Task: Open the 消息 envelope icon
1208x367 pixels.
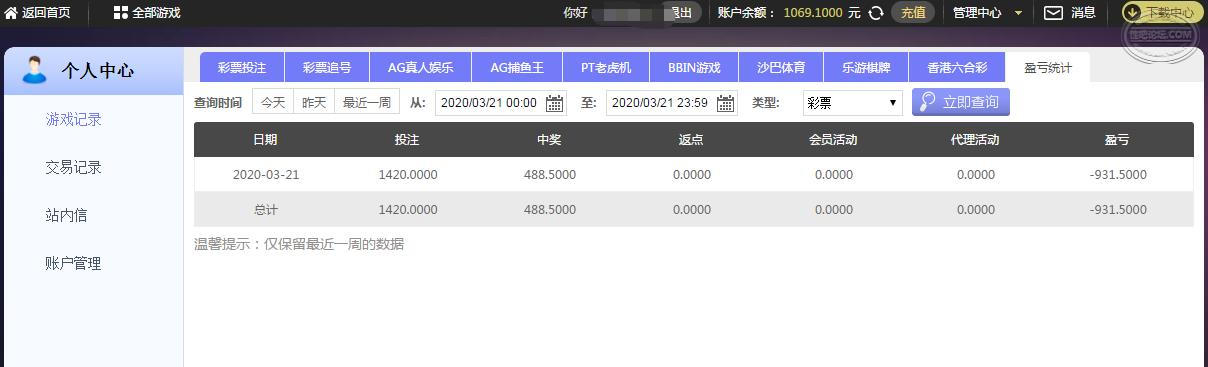Action: point(1053,13)
